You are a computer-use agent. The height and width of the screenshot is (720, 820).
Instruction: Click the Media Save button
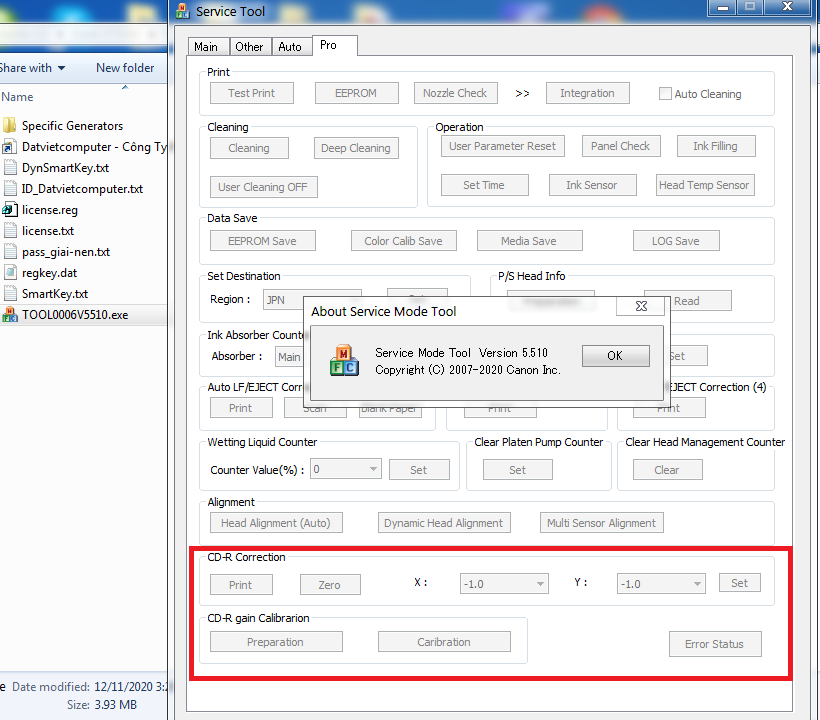[529, 241]
